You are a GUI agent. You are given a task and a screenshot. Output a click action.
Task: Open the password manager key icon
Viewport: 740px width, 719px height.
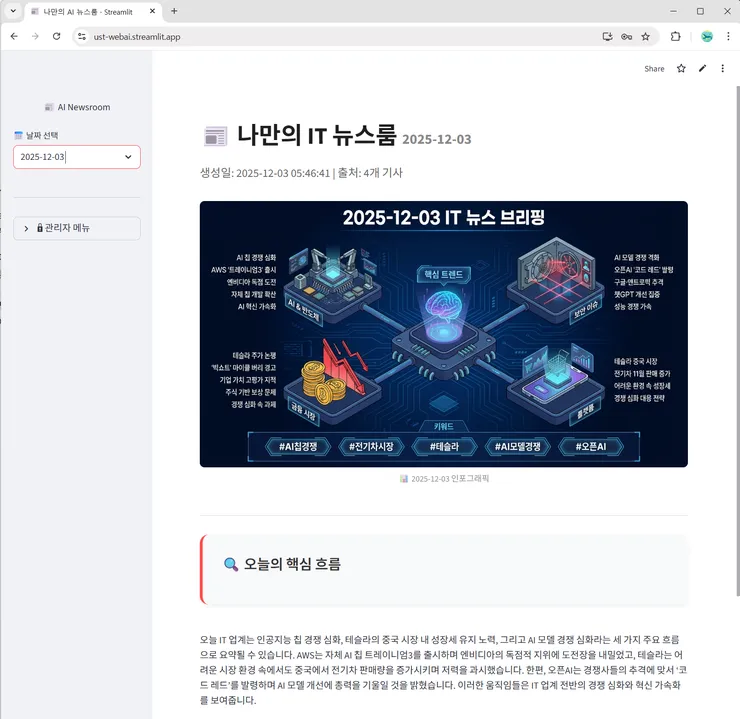coord(626,36)
